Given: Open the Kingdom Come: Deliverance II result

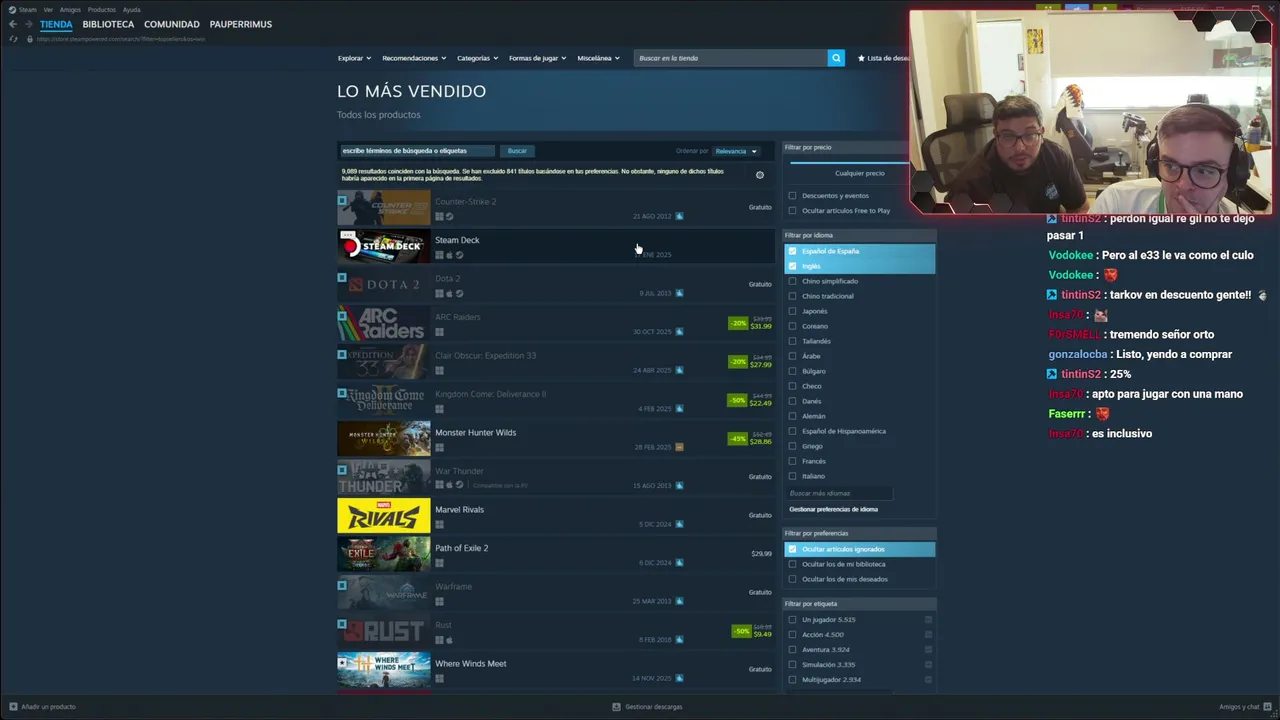Looking at the screenshot, I should (x=555, y=400).
